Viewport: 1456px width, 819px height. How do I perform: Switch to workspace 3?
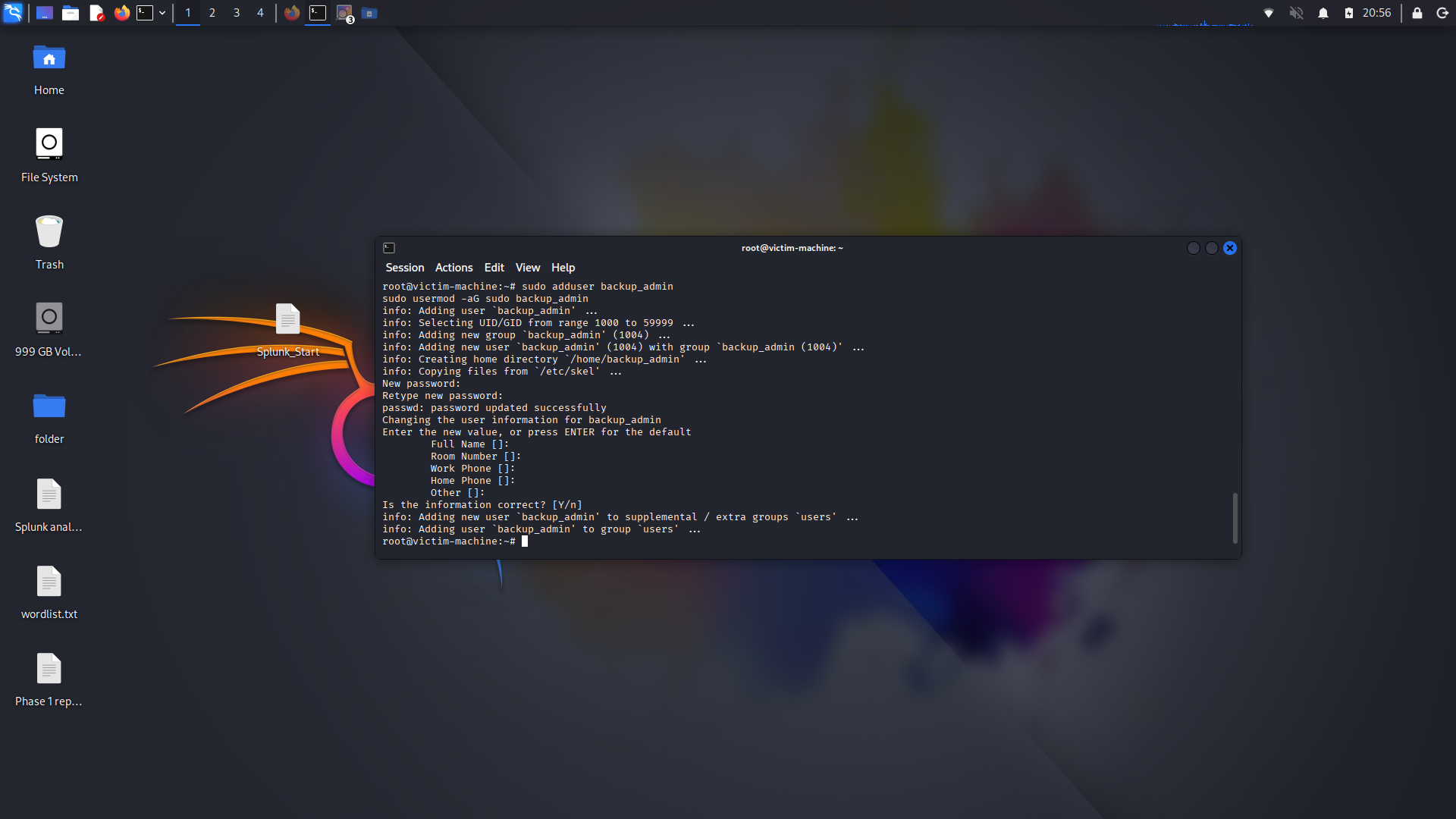[237, 13]
